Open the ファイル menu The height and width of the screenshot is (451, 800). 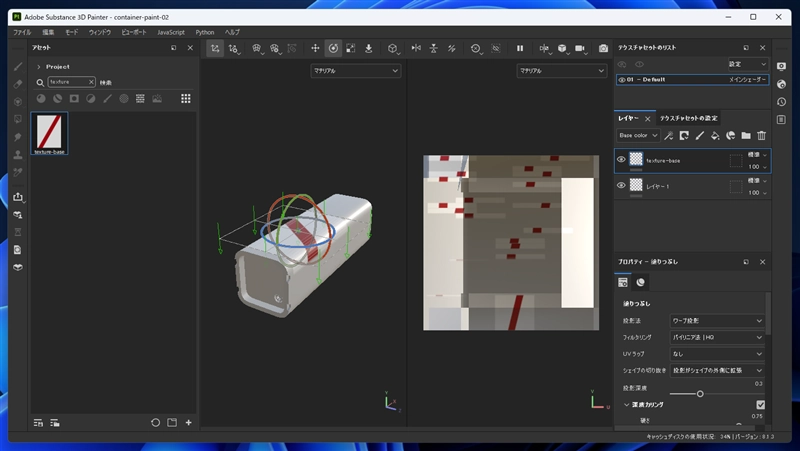point(22,32)
